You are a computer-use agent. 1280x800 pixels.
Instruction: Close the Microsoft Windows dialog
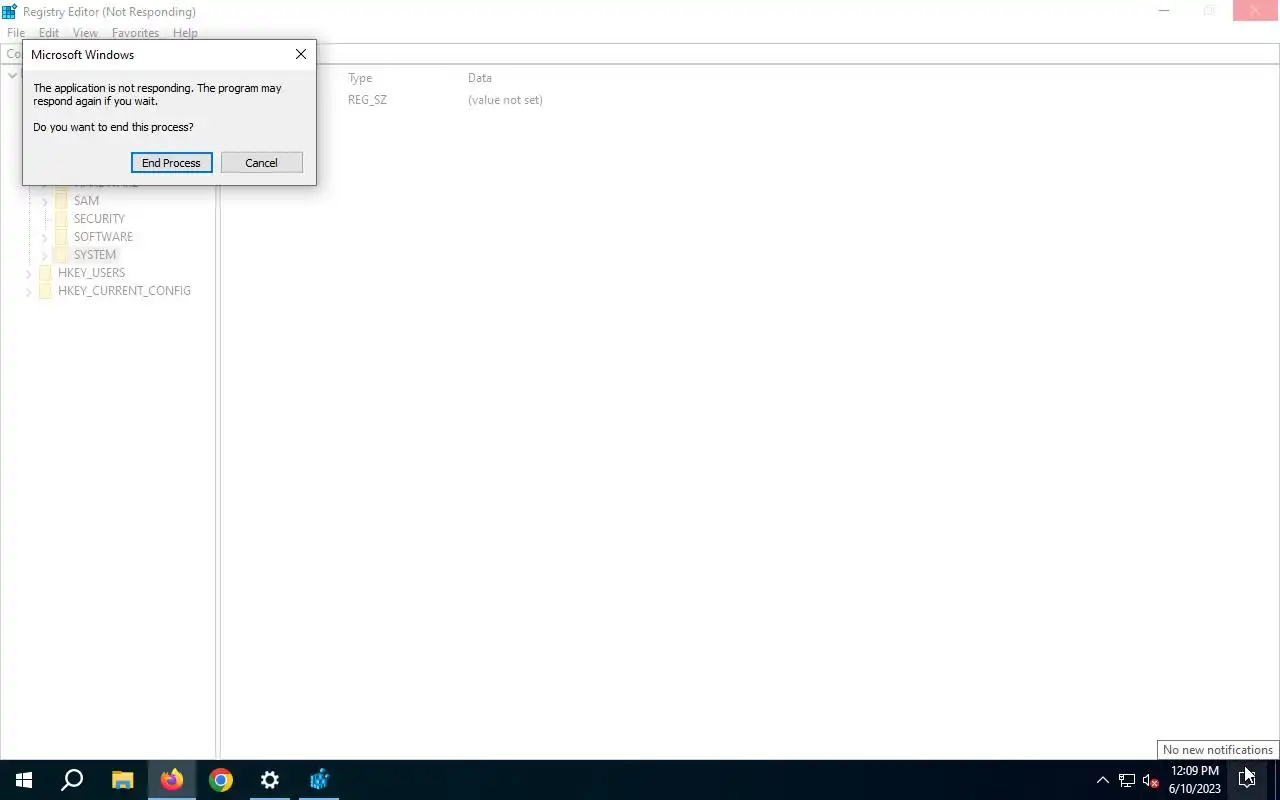(300, 55)
